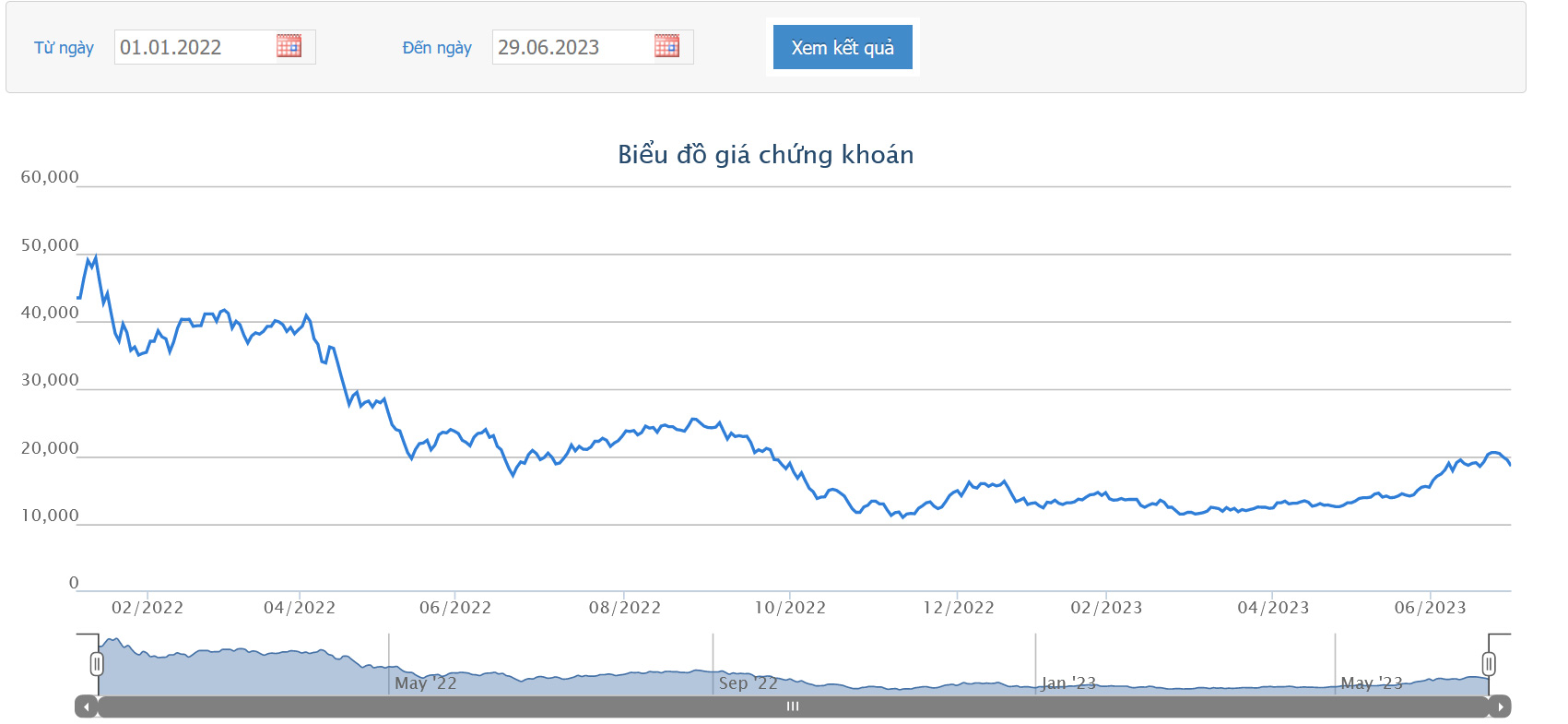The height and width of the screenshot is (724, 1568).
Task: Click the navigator left scroll arrow
Action: coord(87,706)
